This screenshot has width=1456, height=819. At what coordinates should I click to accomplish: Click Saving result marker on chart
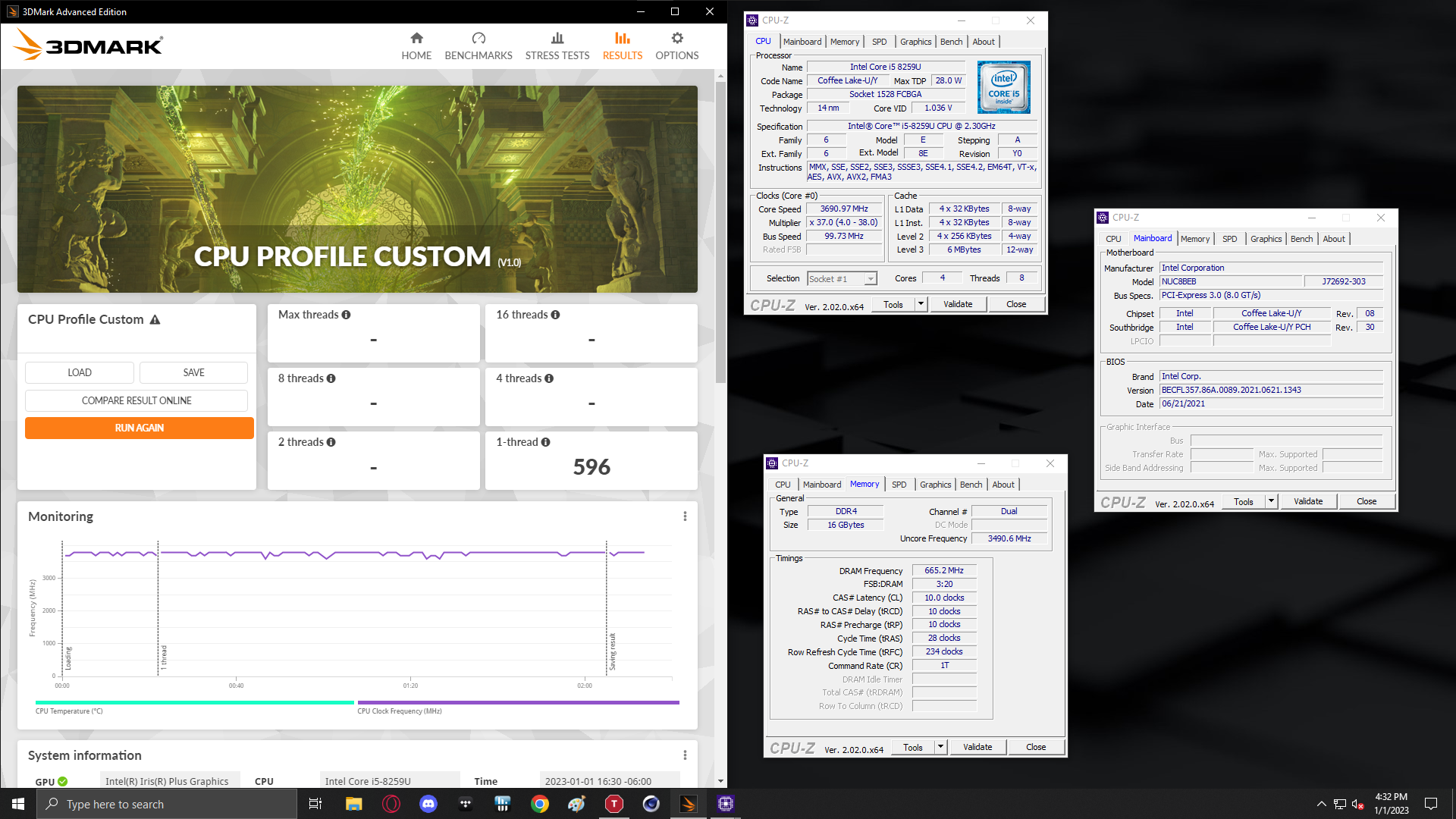coord(613,651)
